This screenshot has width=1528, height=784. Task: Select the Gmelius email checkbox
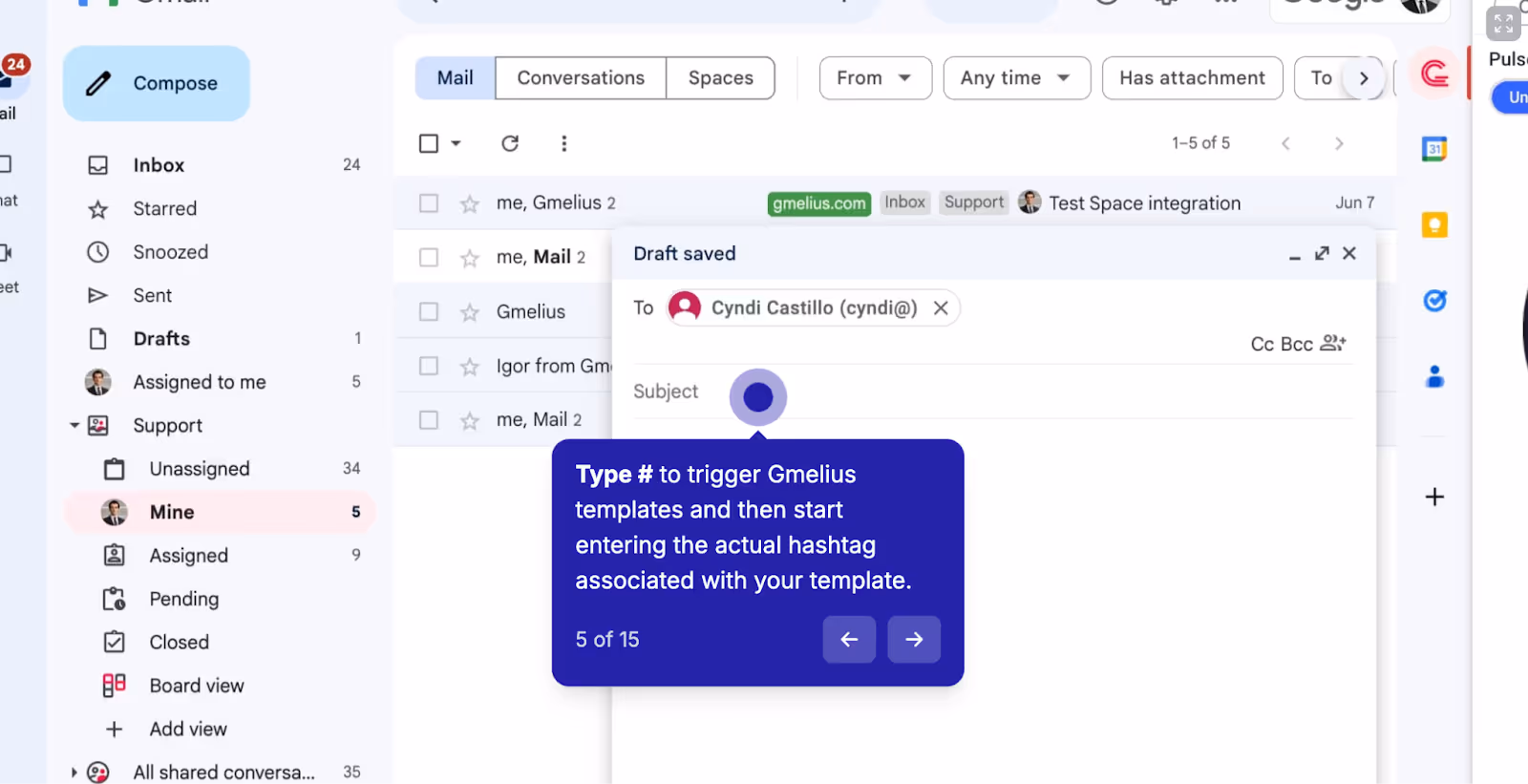click(x=429, y=312)
